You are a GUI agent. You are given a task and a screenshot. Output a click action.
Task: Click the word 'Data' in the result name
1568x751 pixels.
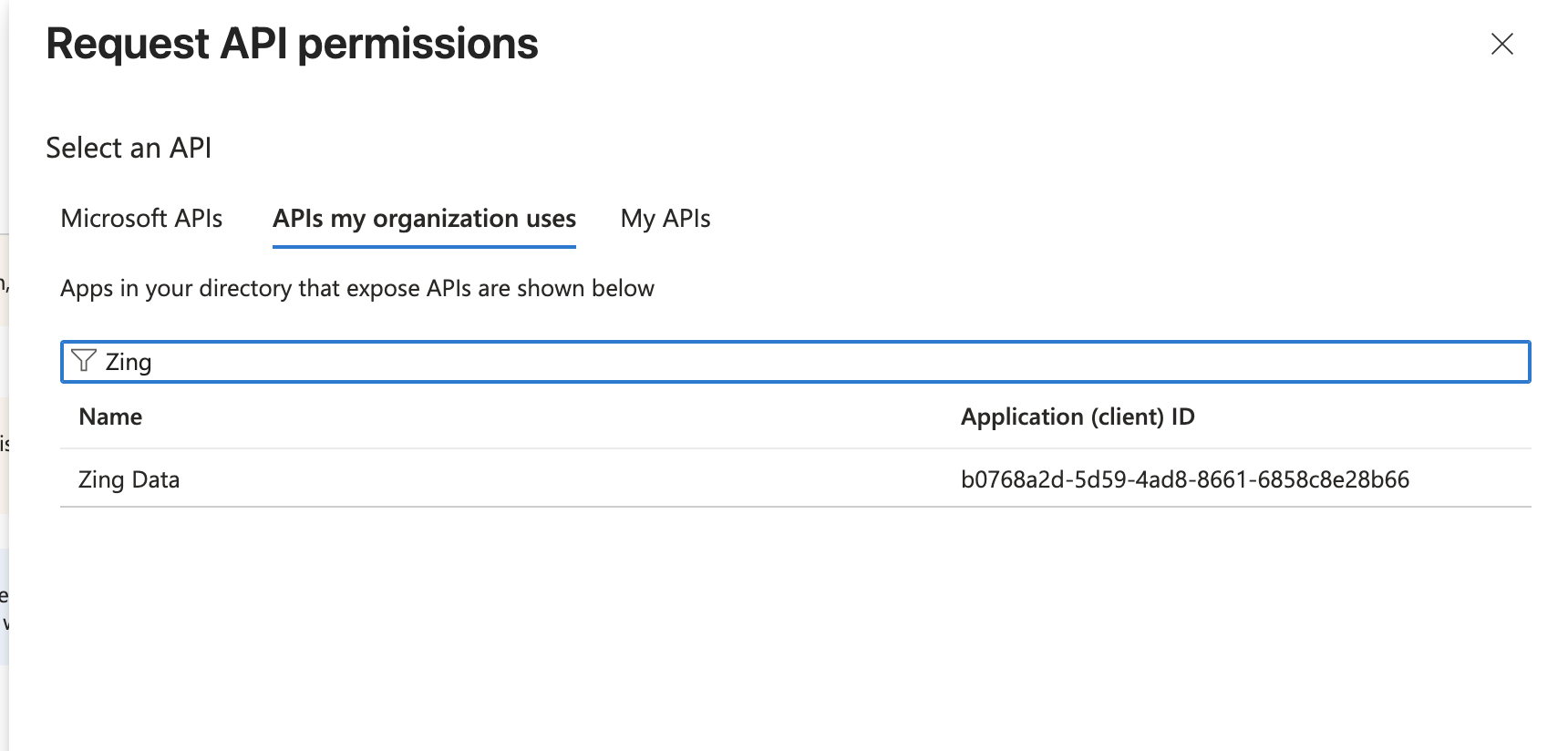click(156, 479)
